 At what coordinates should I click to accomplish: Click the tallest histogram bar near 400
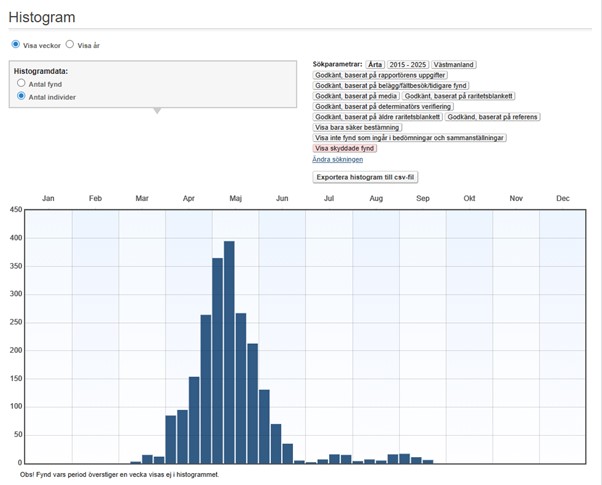(x=229, y=350)
